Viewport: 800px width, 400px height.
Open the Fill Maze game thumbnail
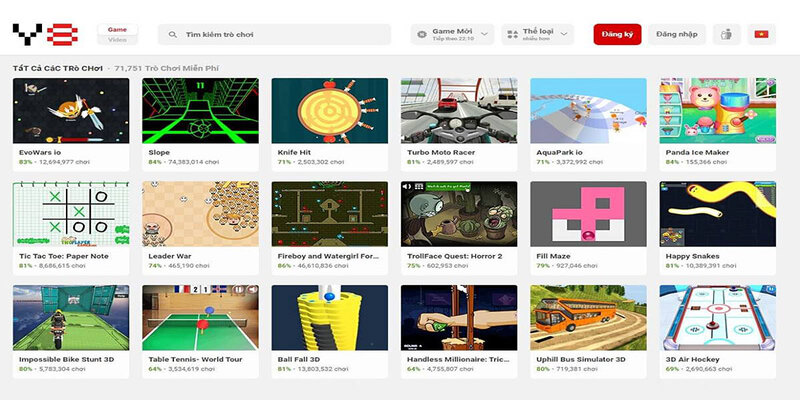588,213
